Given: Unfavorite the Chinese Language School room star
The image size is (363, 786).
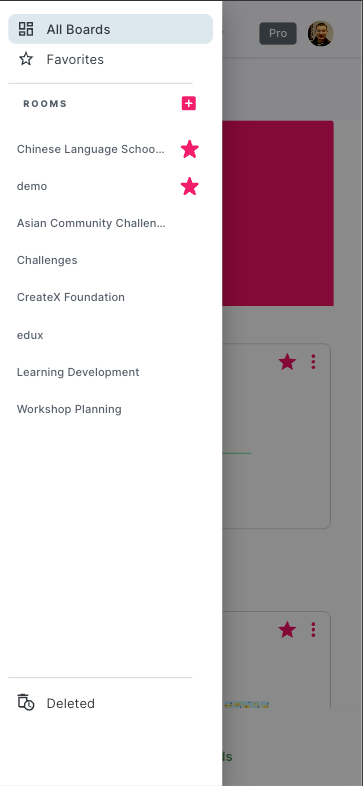Looking at the screenshot, I should (190, 149).
